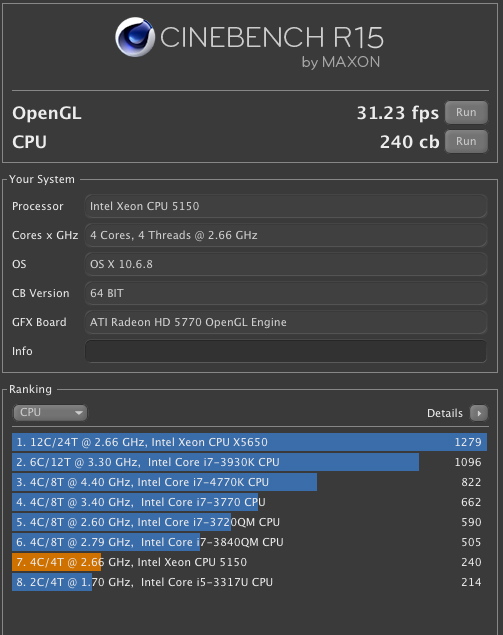This screenshot has height=635, width=503.
Task: Select the Core i7-3770 ranking entry
Action: (249, 502)
